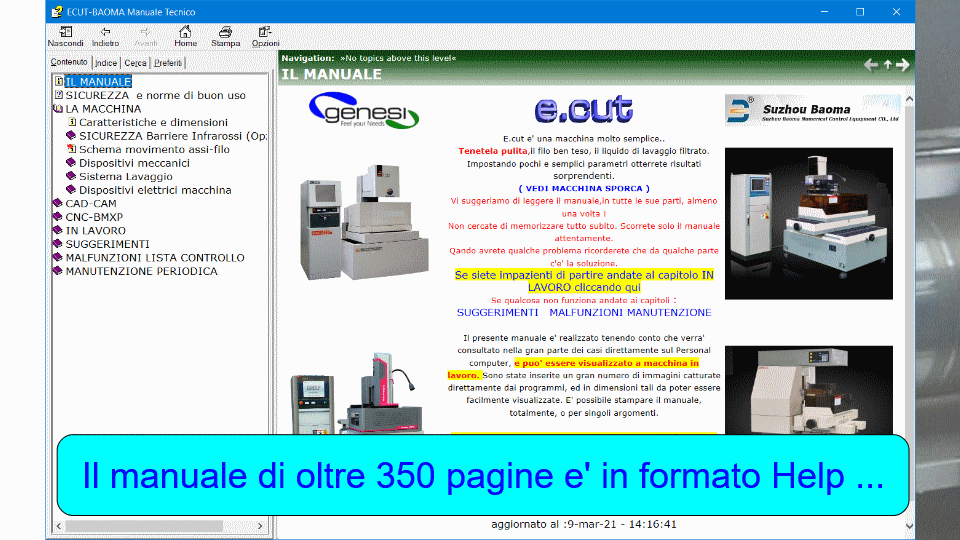Click the Genesi logo image

tap(364, 111)
